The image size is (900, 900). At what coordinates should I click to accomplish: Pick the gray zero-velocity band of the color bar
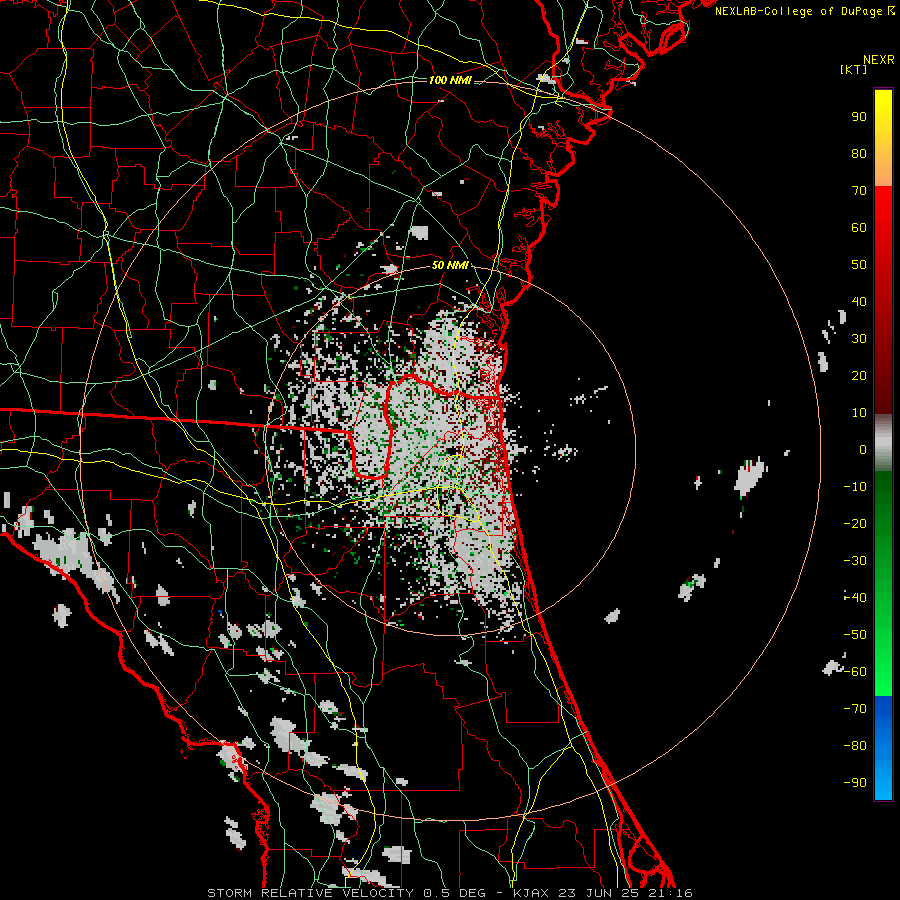[883, 443]
